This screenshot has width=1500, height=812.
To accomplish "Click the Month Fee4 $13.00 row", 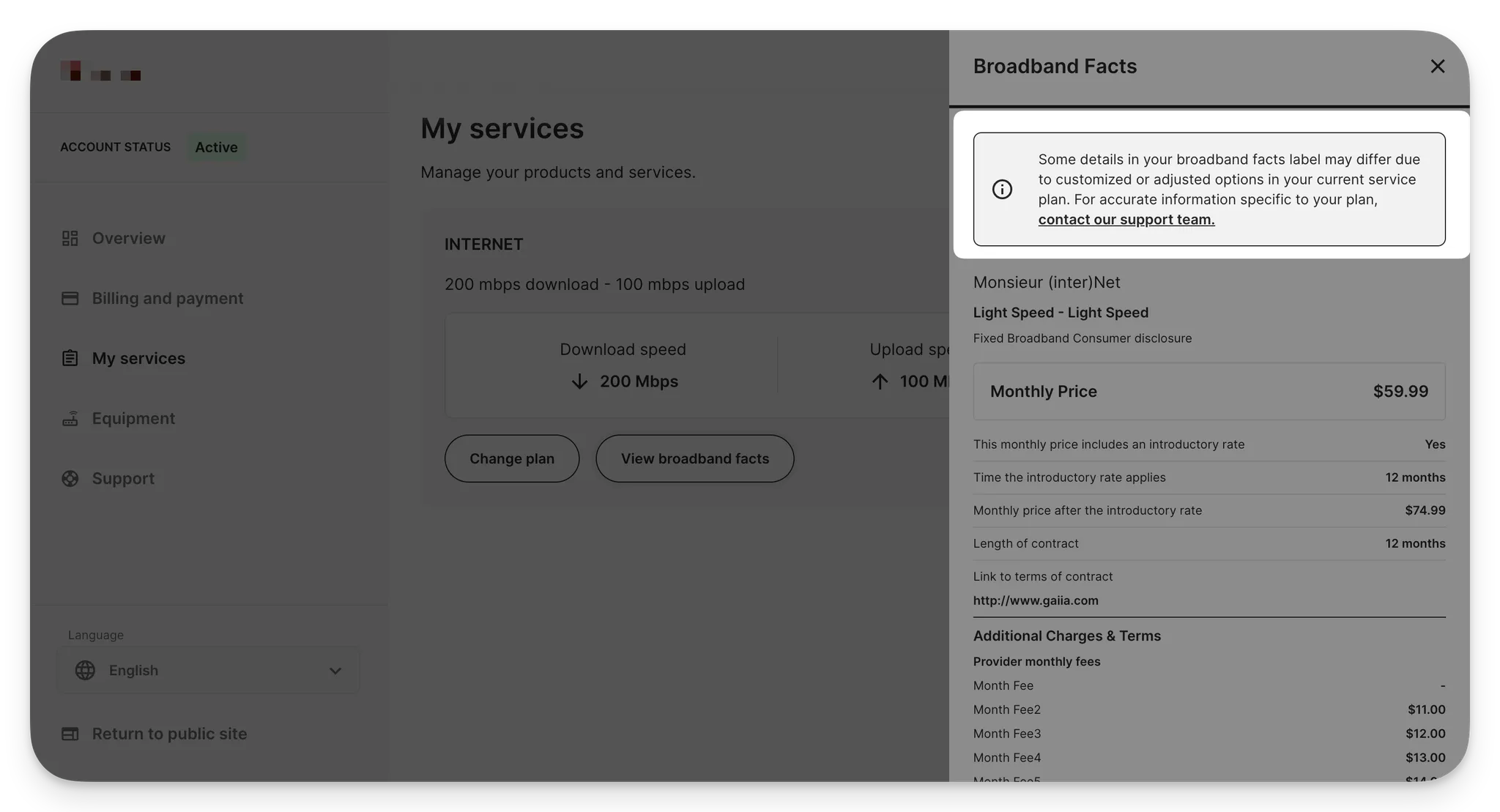I will [x=1209, y=758].
